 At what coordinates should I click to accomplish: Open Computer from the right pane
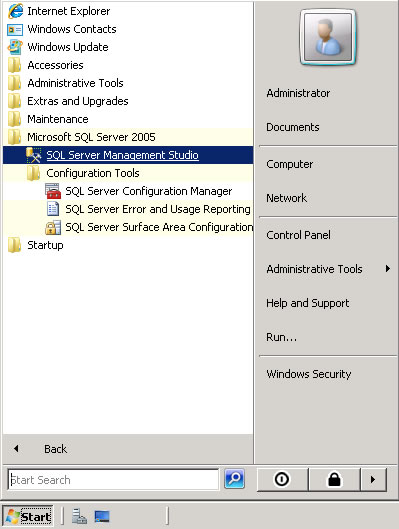click(290, 164)
